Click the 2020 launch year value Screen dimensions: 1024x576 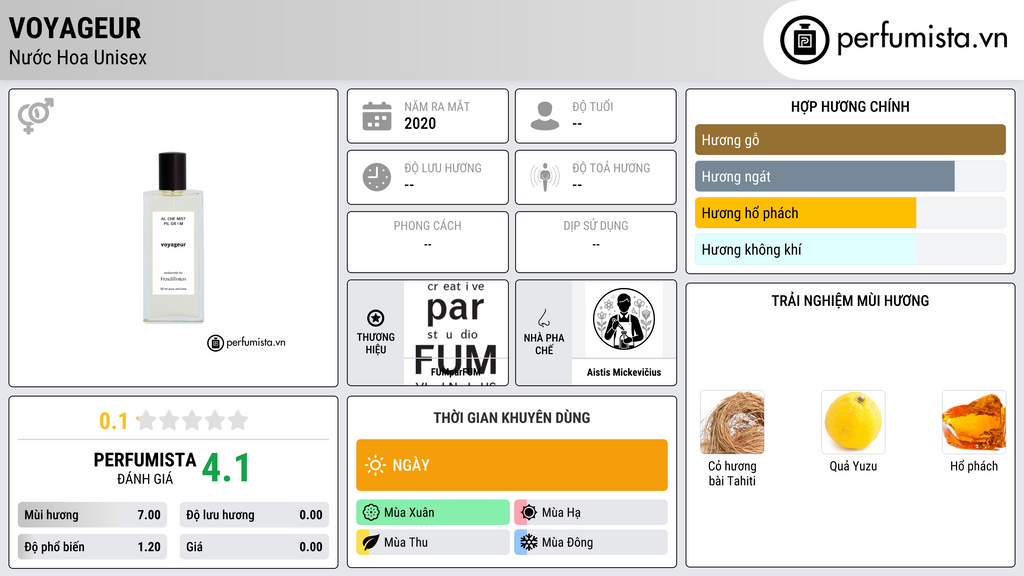click(x=420, y=123)
